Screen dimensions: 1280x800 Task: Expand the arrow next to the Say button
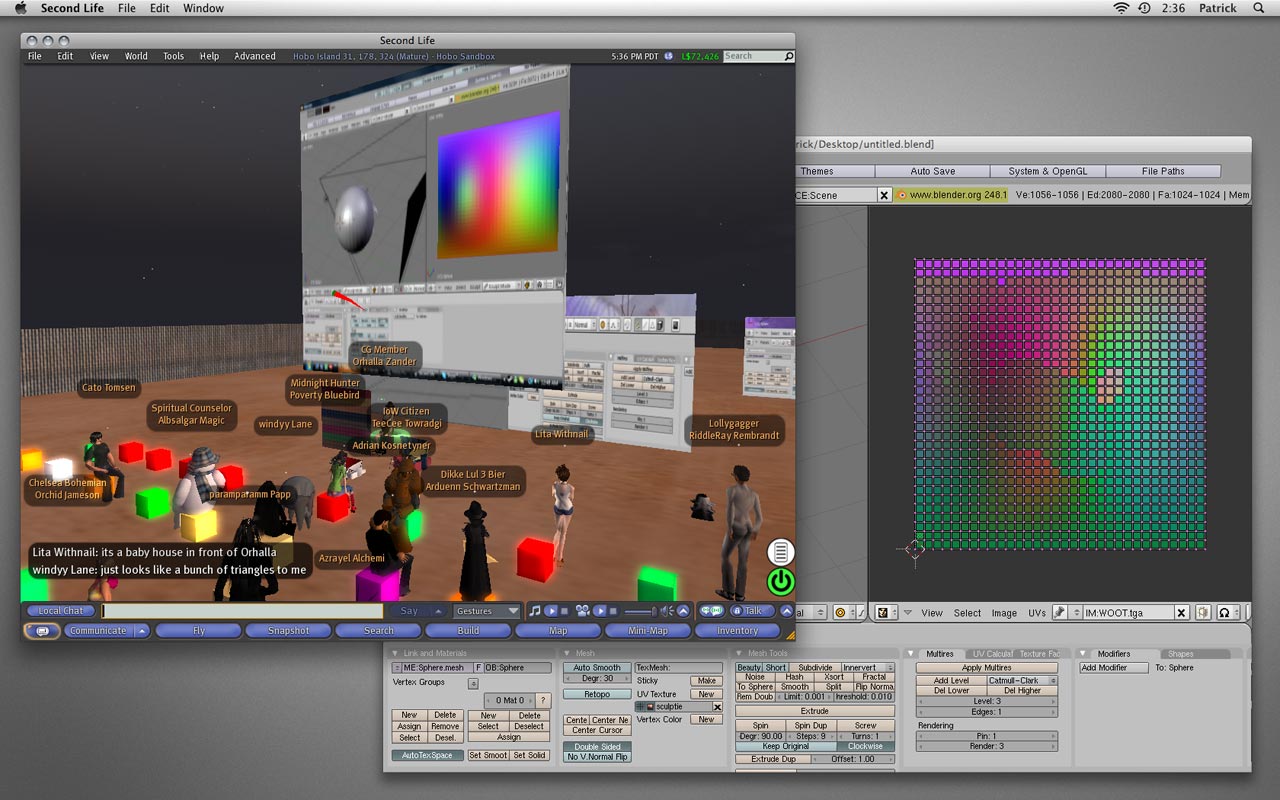tap(437, 611)
